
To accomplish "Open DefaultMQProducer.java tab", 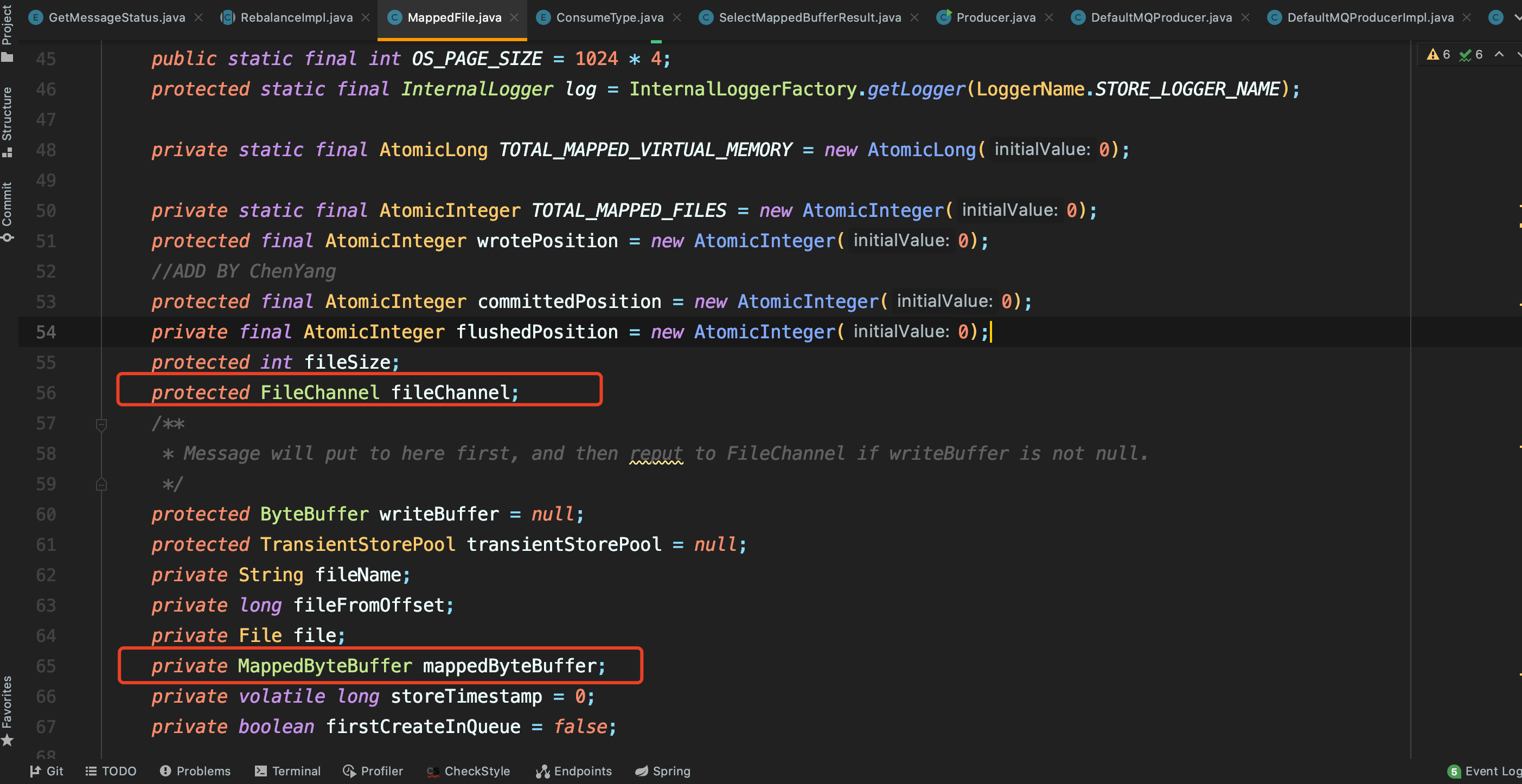I will [1161, 18].
